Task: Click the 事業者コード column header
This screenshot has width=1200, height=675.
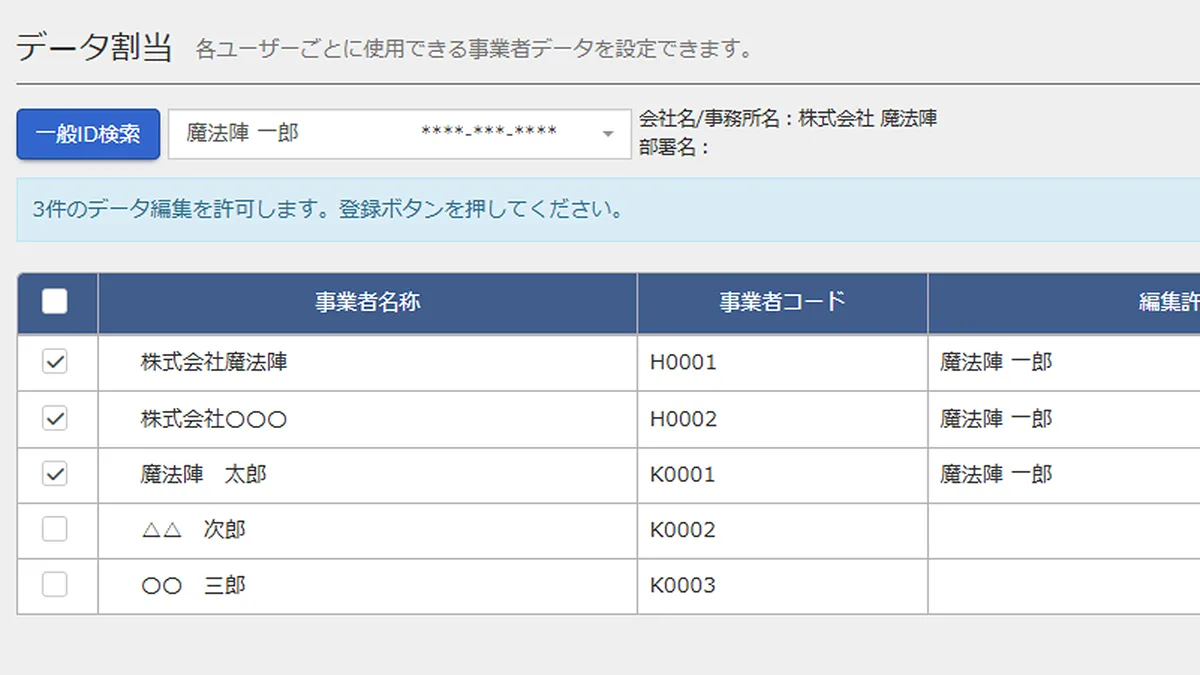Action: [782, 303]
